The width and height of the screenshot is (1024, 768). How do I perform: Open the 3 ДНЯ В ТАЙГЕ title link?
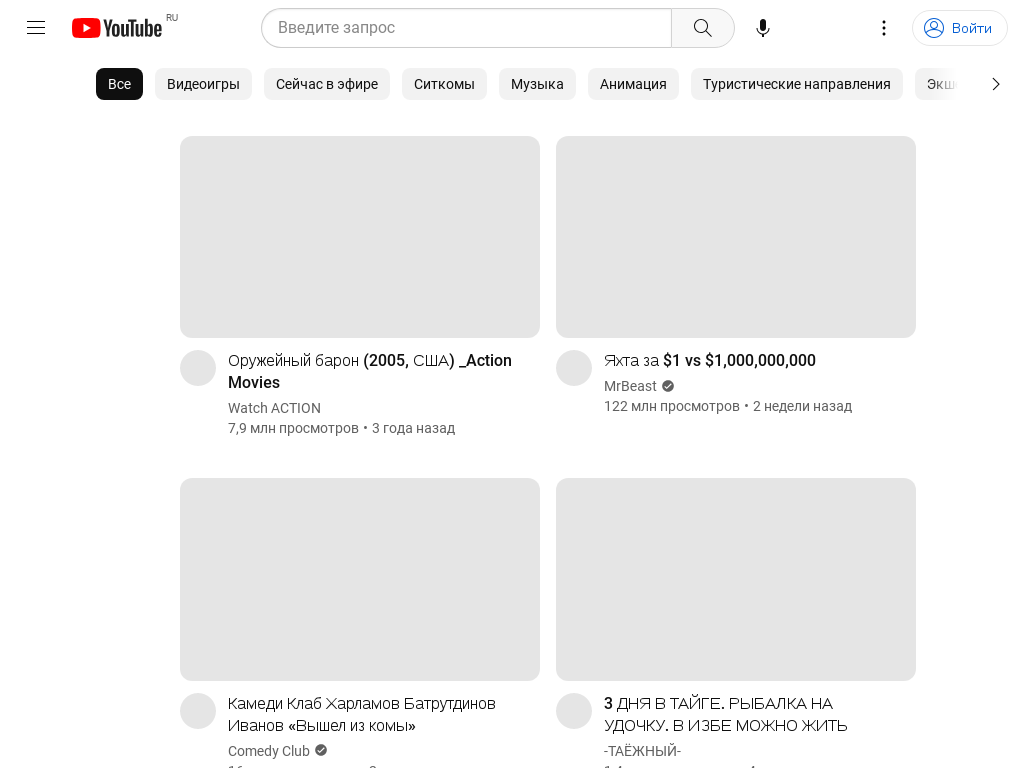(725, 714)
